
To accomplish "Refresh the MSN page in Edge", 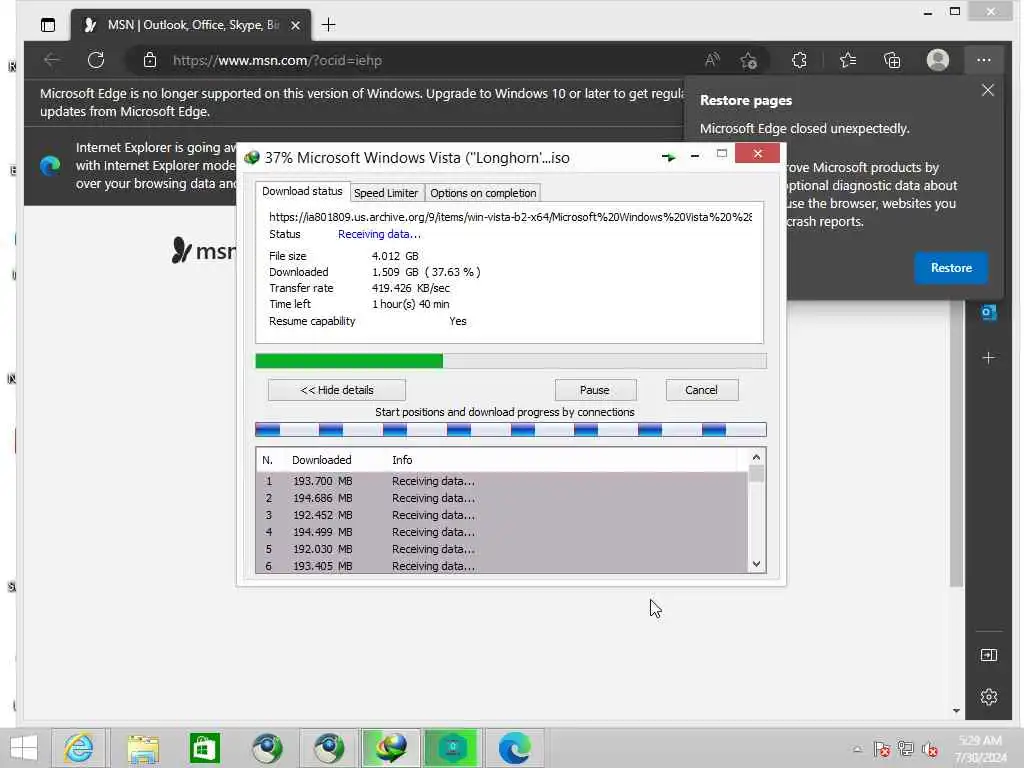I will (96, 60).
